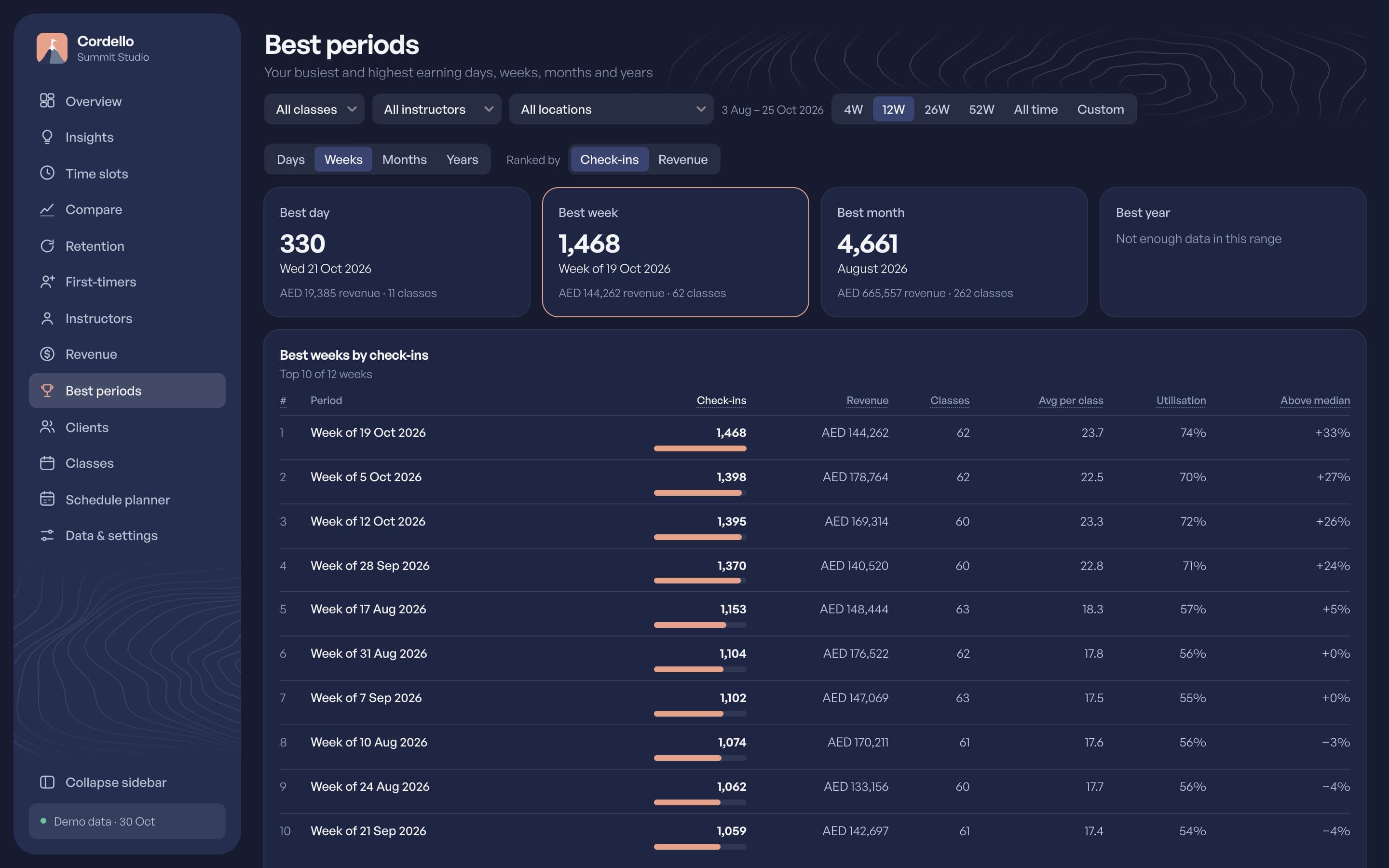Sort table by Check-ins column header
The width and height of the screenshot is (1389, 868).
click(x=721, y=400)
